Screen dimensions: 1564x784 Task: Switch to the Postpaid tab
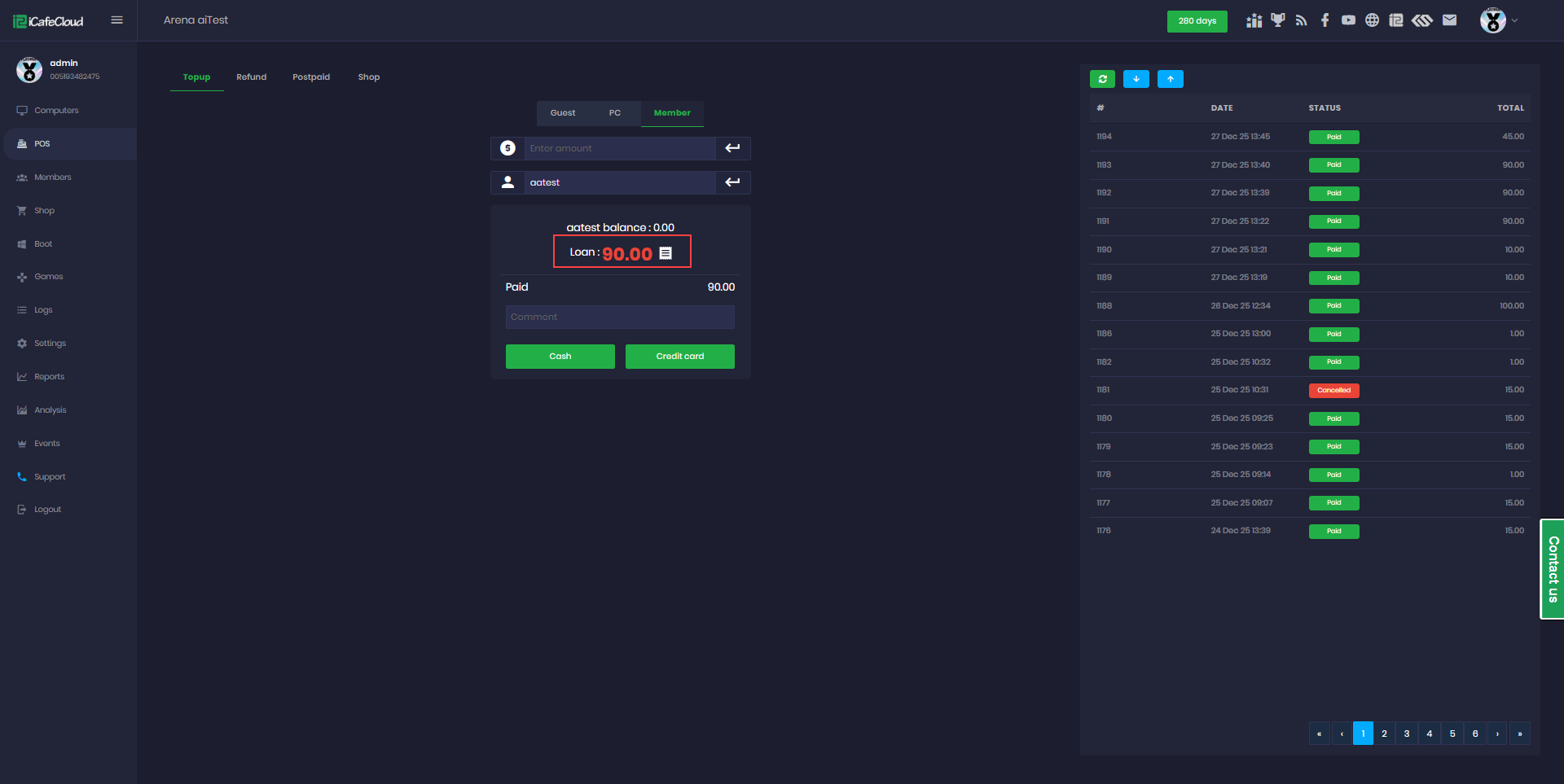pos(311,77)
